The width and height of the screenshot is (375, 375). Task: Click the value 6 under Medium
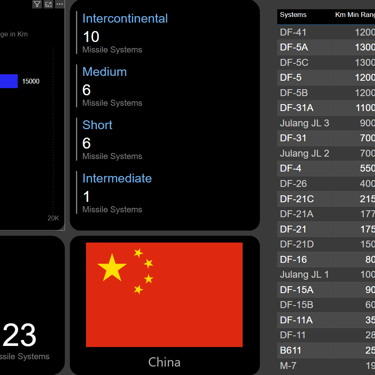tap(86, 90)
